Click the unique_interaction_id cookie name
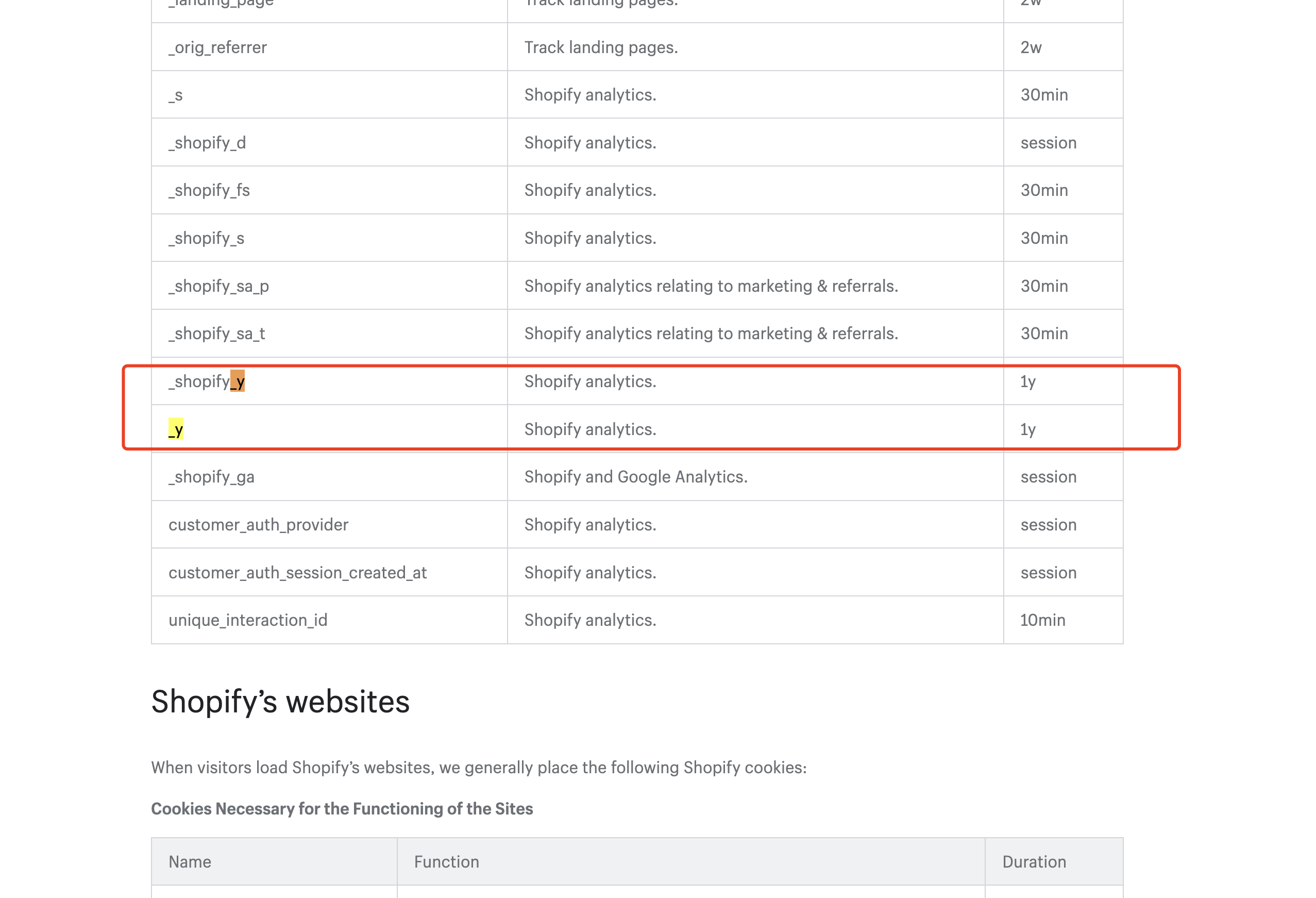The height and width of the screenshot is (898, 1316). pos(247,620)
